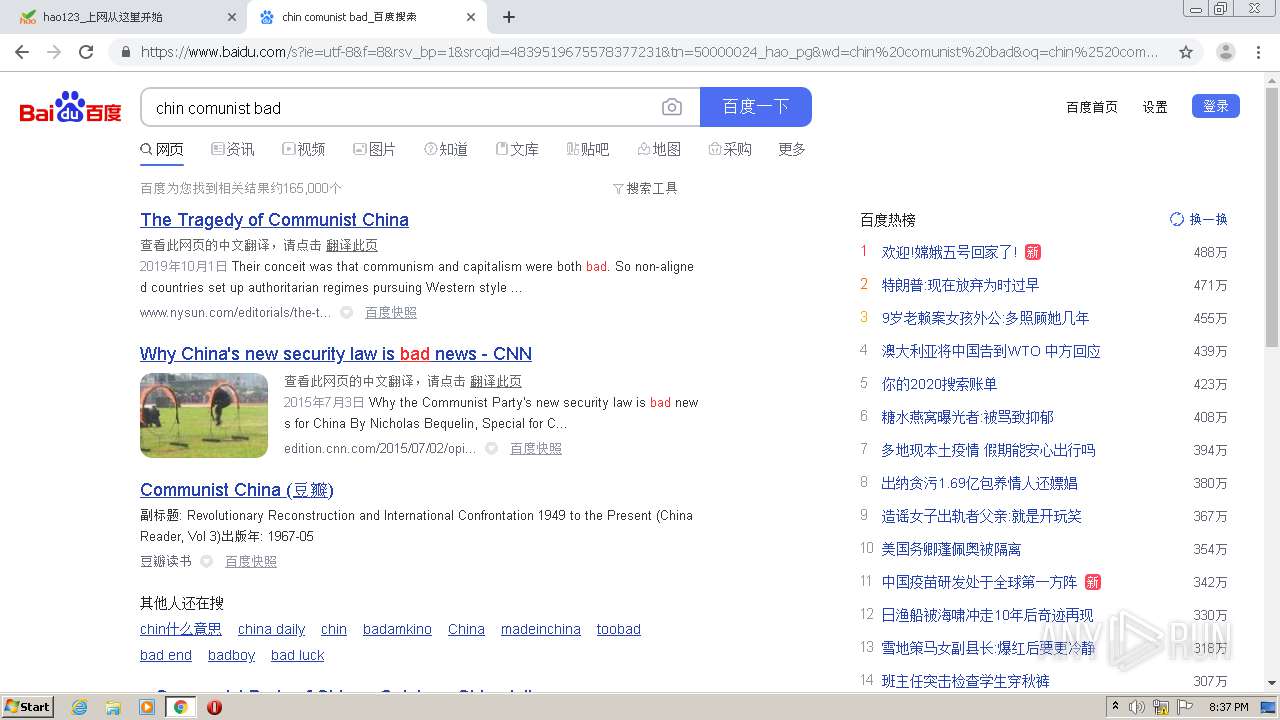Click Chrome taskbar icon
Viewport: 1280px width, 720px height.
180,707
